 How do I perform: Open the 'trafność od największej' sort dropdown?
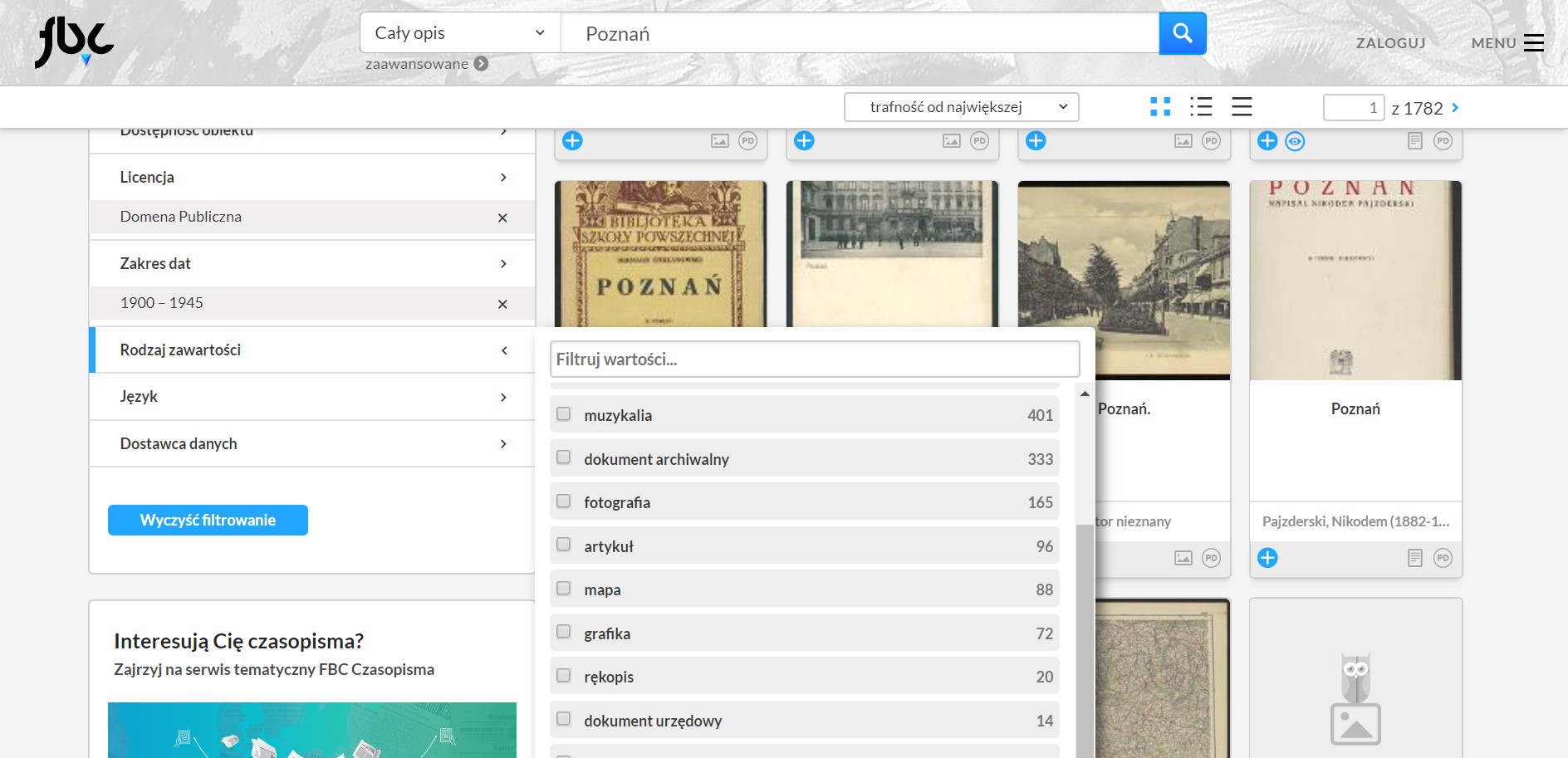coord(962,107)
